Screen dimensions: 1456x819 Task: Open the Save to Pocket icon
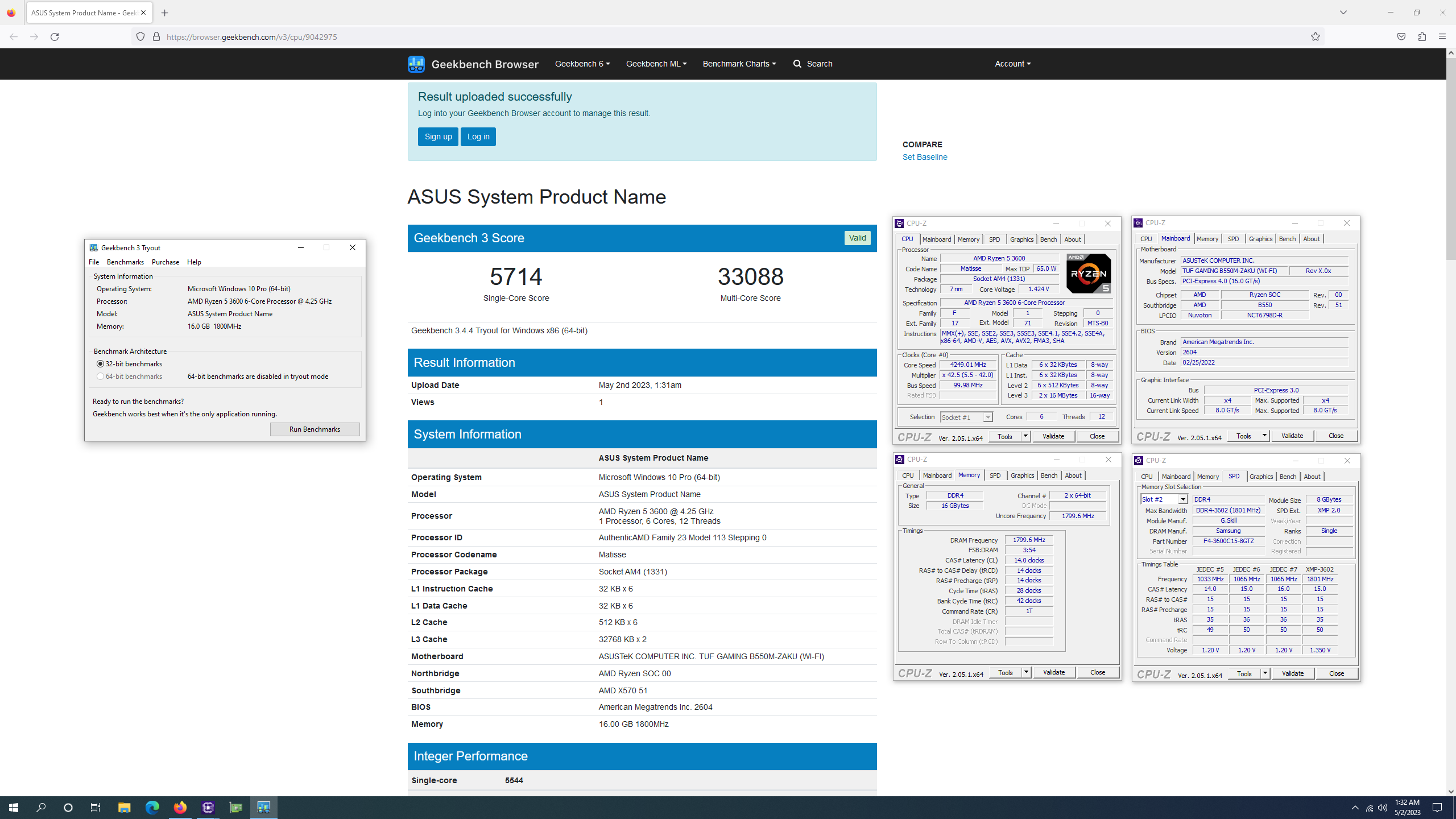(x=1401, y=36)
